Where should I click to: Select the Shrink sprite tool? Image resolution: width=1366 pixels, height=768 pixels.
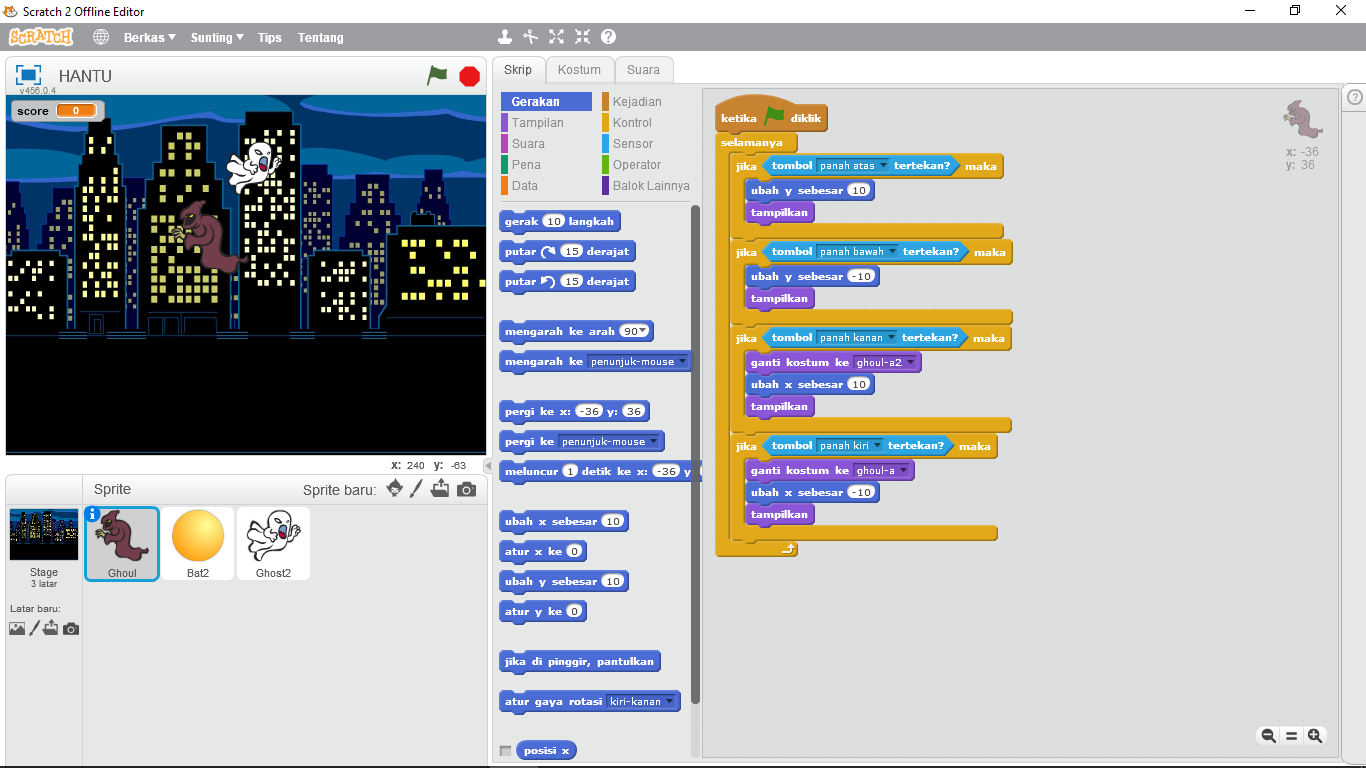coord(582,36)
